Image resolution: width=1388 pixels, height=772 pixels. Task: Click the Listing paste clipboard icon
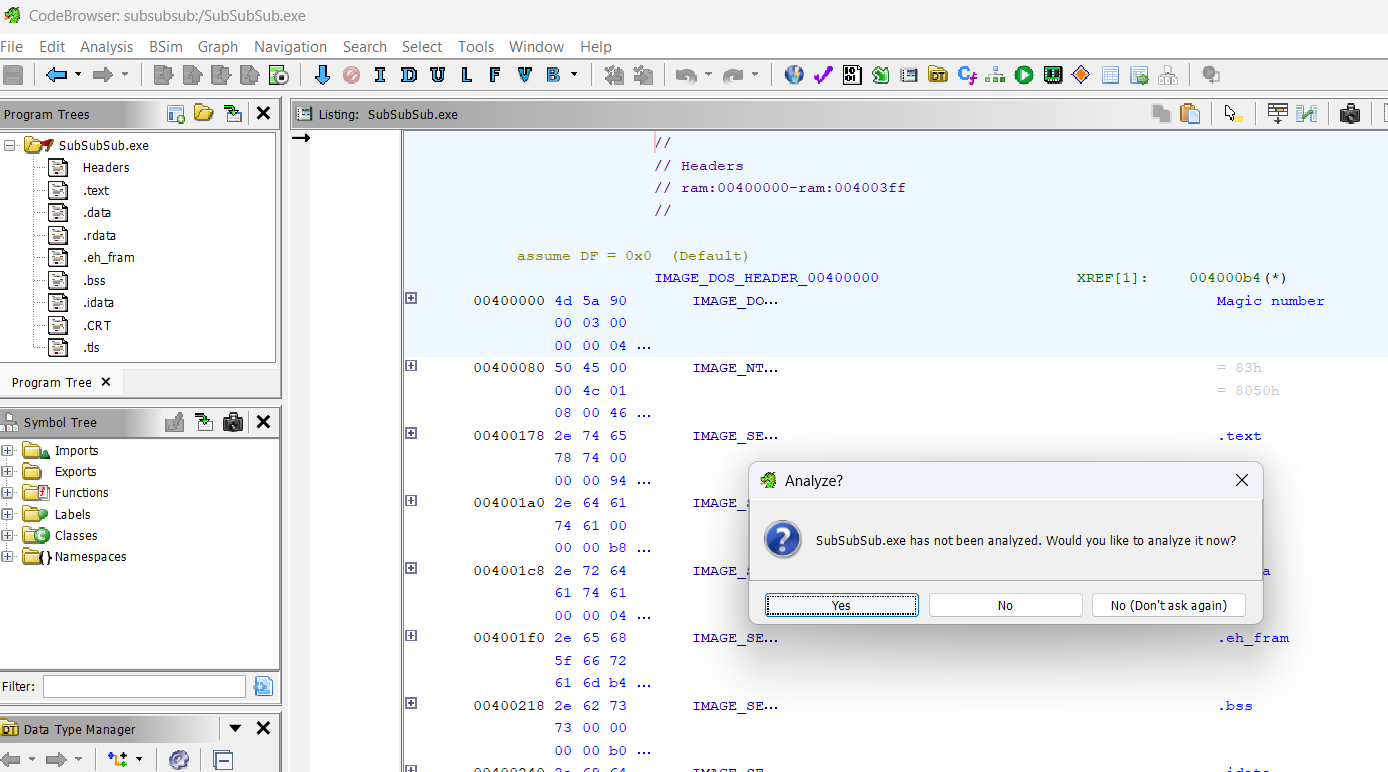(1190, 114)
